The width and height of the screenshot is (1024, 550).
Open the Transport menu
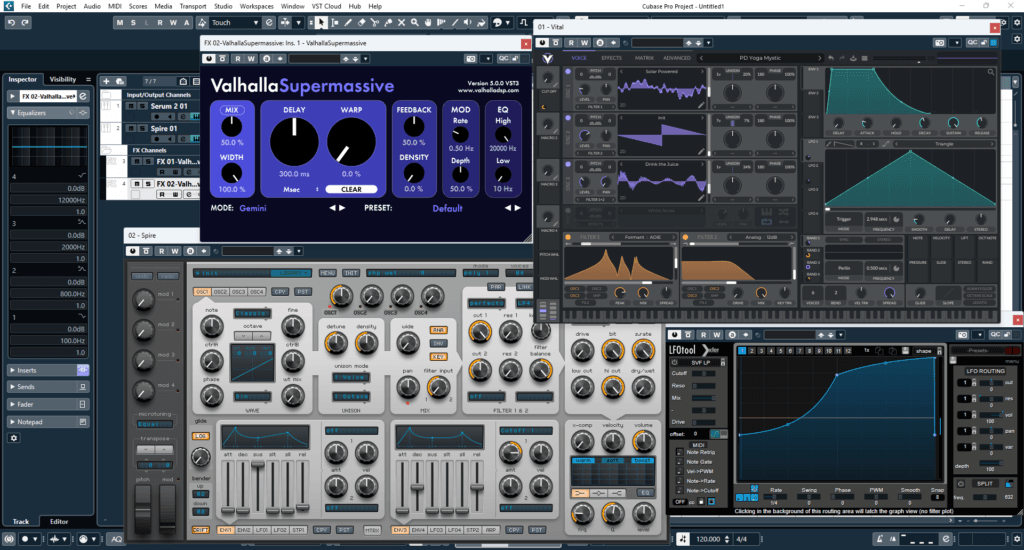click(193, 6)
